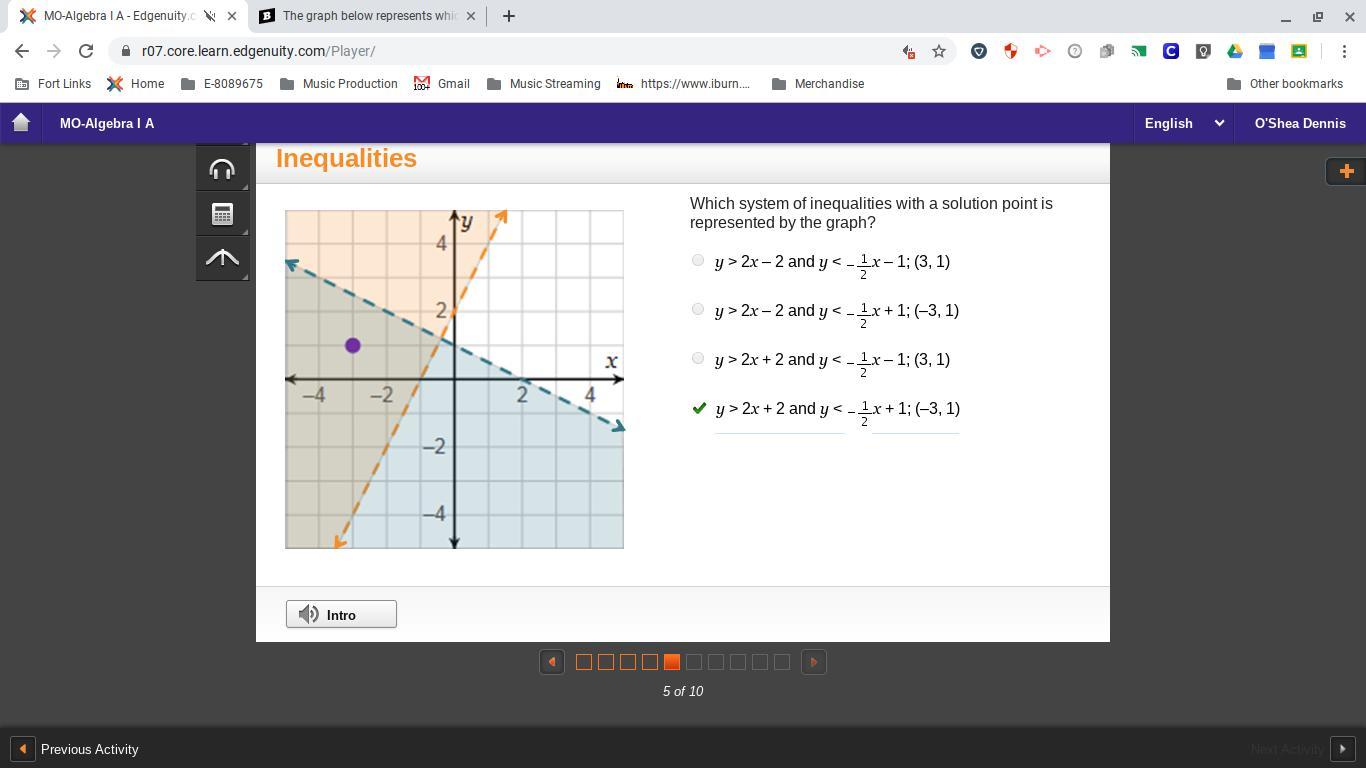The image size is (1366, 768).
Task: Click the blue C extension icon
Action: pyautogui.click(x=1171, y=51)
